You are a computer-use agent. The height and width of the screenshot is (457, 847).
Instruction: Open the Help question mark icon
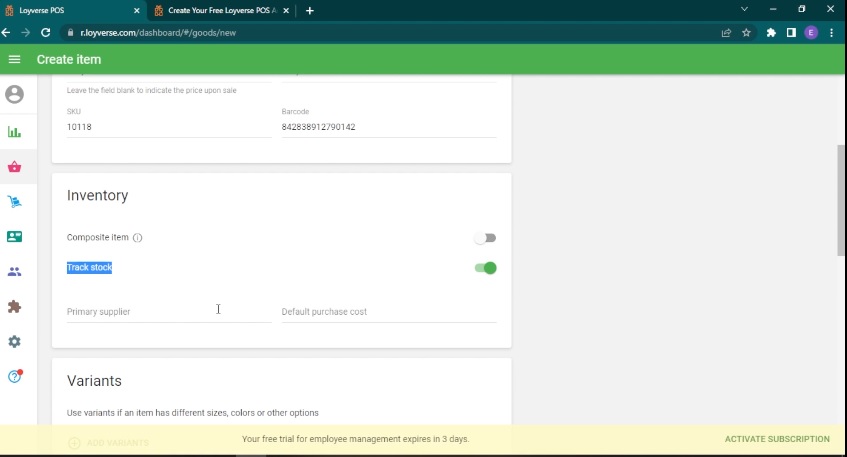[15, 377]
